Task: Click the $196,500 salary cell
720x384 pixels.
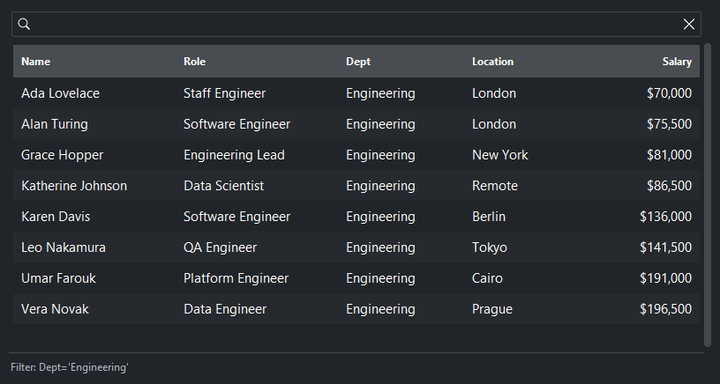Action: 666,309
